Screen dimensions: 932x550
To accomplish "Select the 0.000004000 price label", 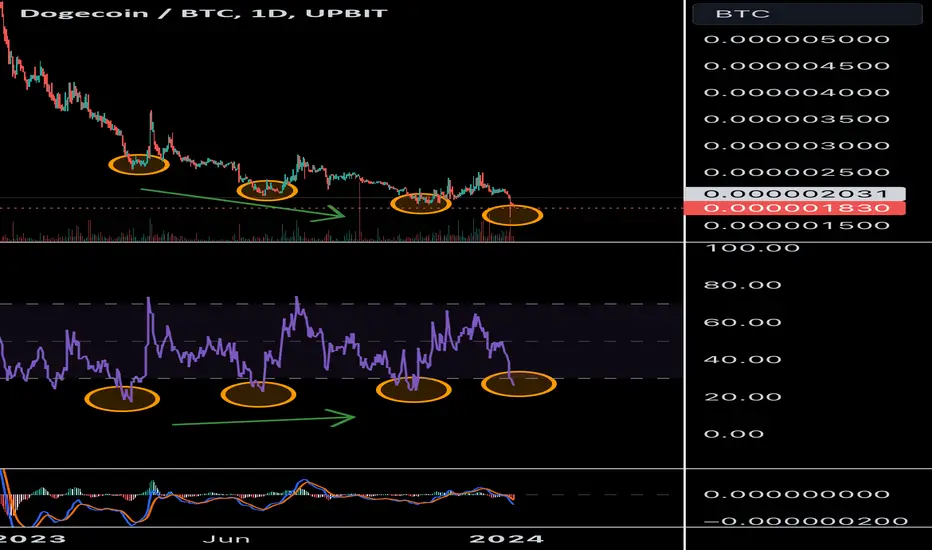I will point(797,93).
